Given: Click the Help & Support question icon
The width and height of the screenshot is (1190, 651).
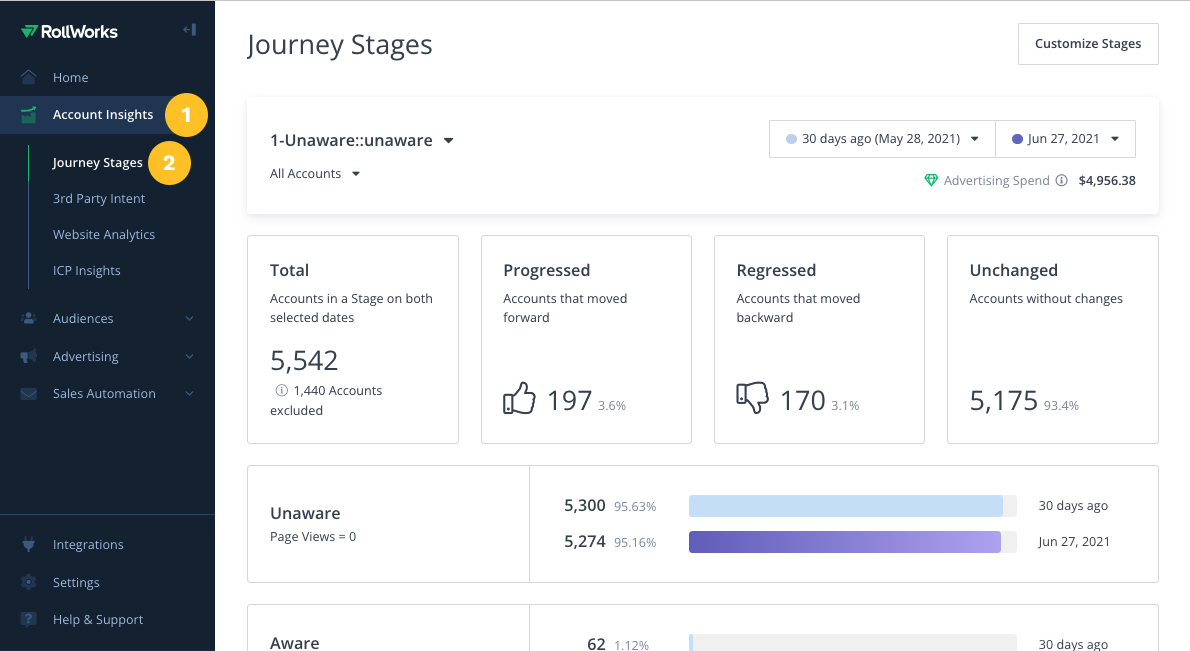Looking at the screenshot, I should click(x=31, y=619).
